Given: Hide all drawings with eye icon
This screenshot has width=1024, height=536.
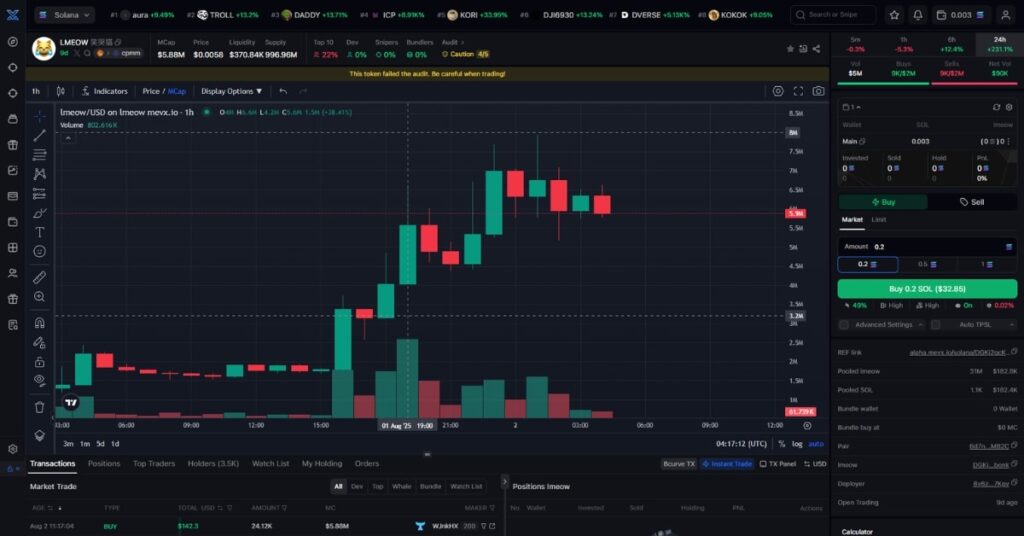Looking at the screenshot, I should click(x=40, y=381).
